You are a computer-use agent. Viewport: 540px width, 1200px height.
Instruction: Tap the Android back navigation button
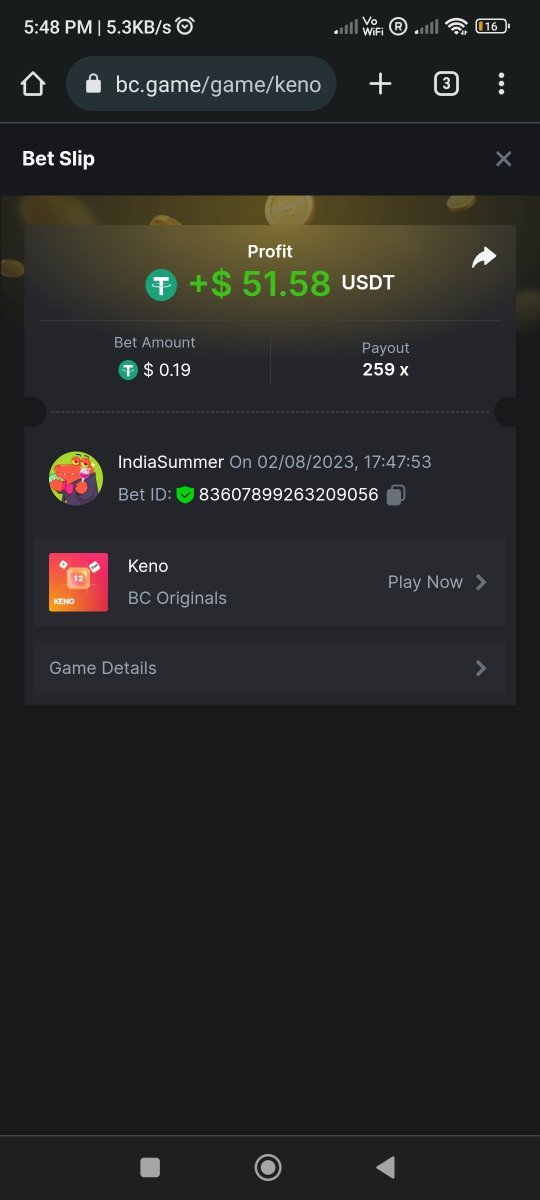click(385, 1167)
